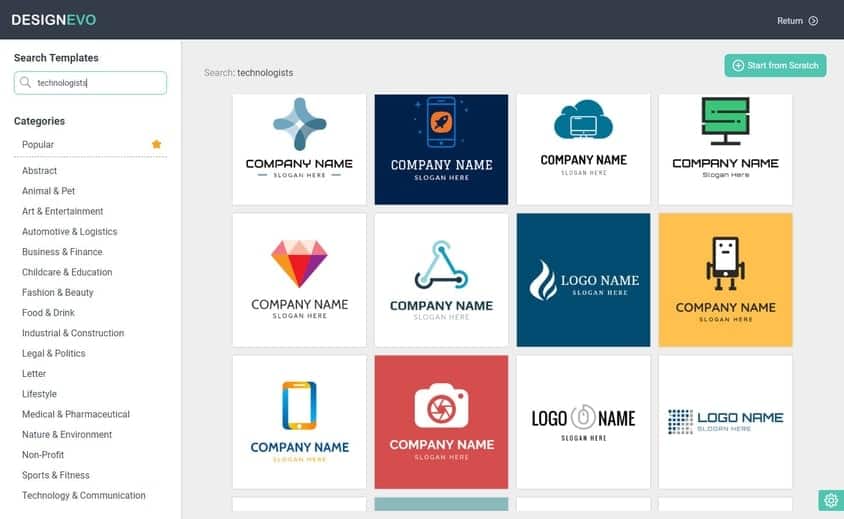844x519 pixels.
Task: Click the Search Templates heading
Action: point(56,58)
